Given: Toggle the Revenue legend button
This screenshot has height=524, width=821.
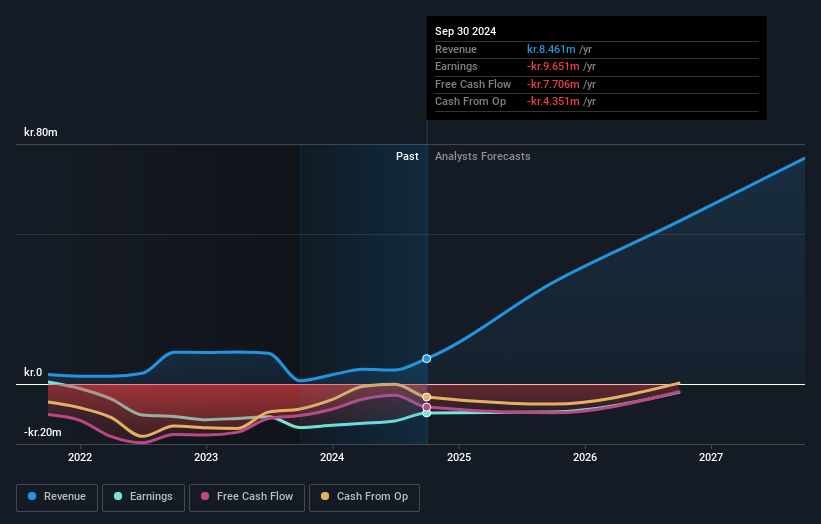Looking at the screenshot, I should 57,497.
